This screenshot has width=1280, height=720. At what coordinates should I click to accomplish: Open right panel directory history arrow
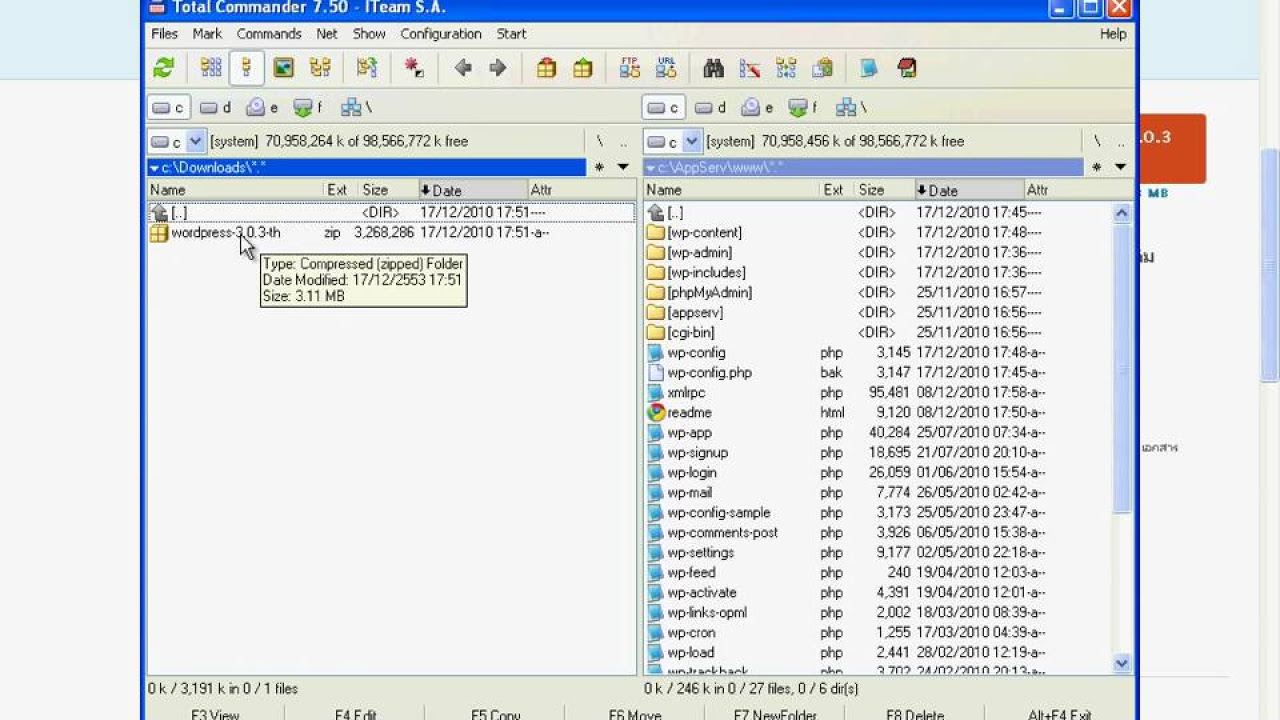(x=1120, y=167)
